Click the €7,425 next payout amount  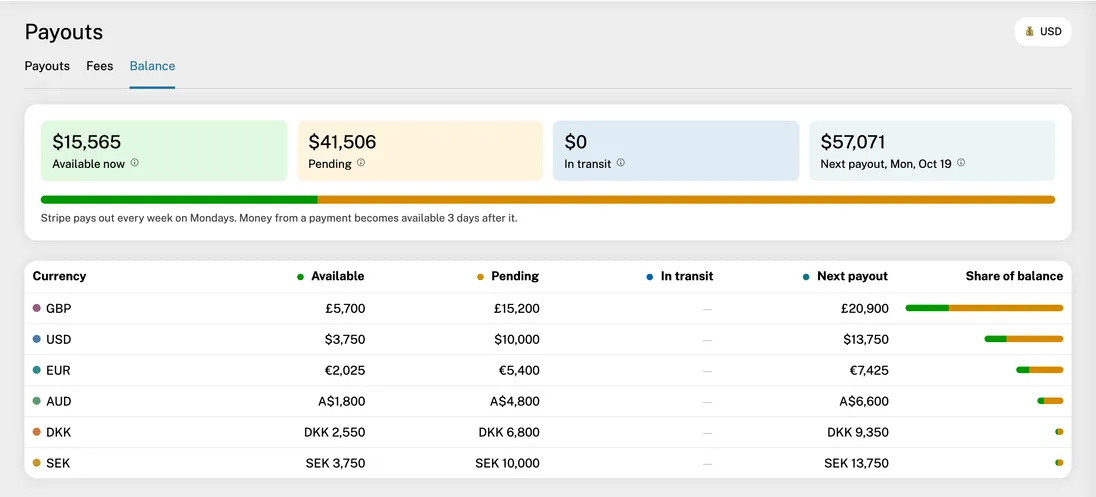click(869, 370)
